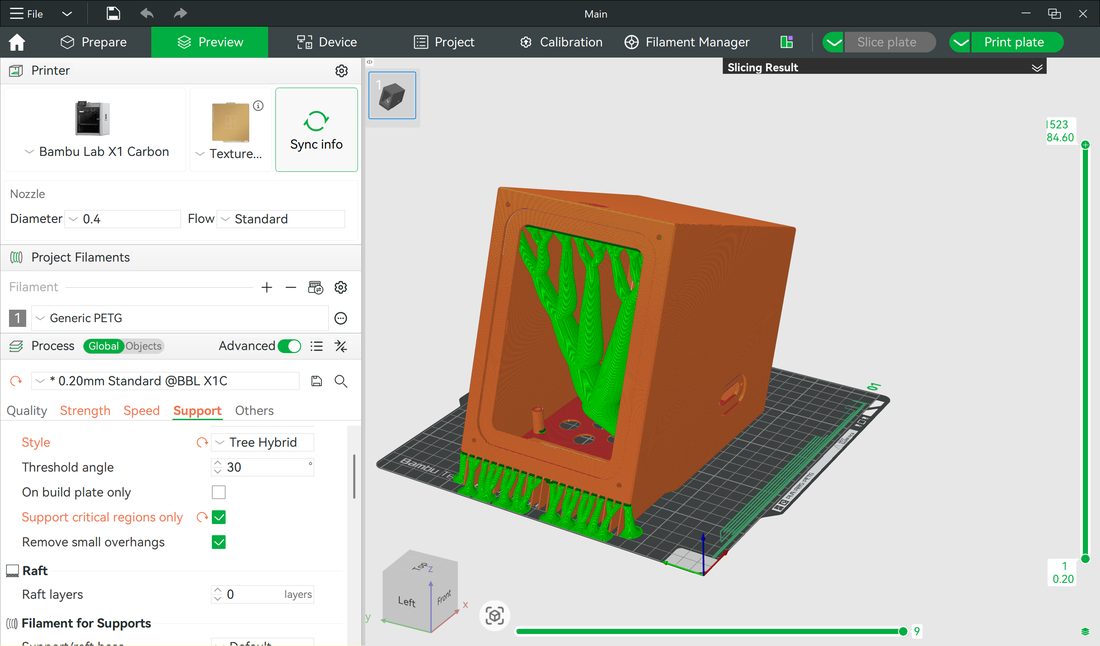Screen dimensions: 1100x646
Task: Open filament settings gear icon
Action: tap(341, 288)
